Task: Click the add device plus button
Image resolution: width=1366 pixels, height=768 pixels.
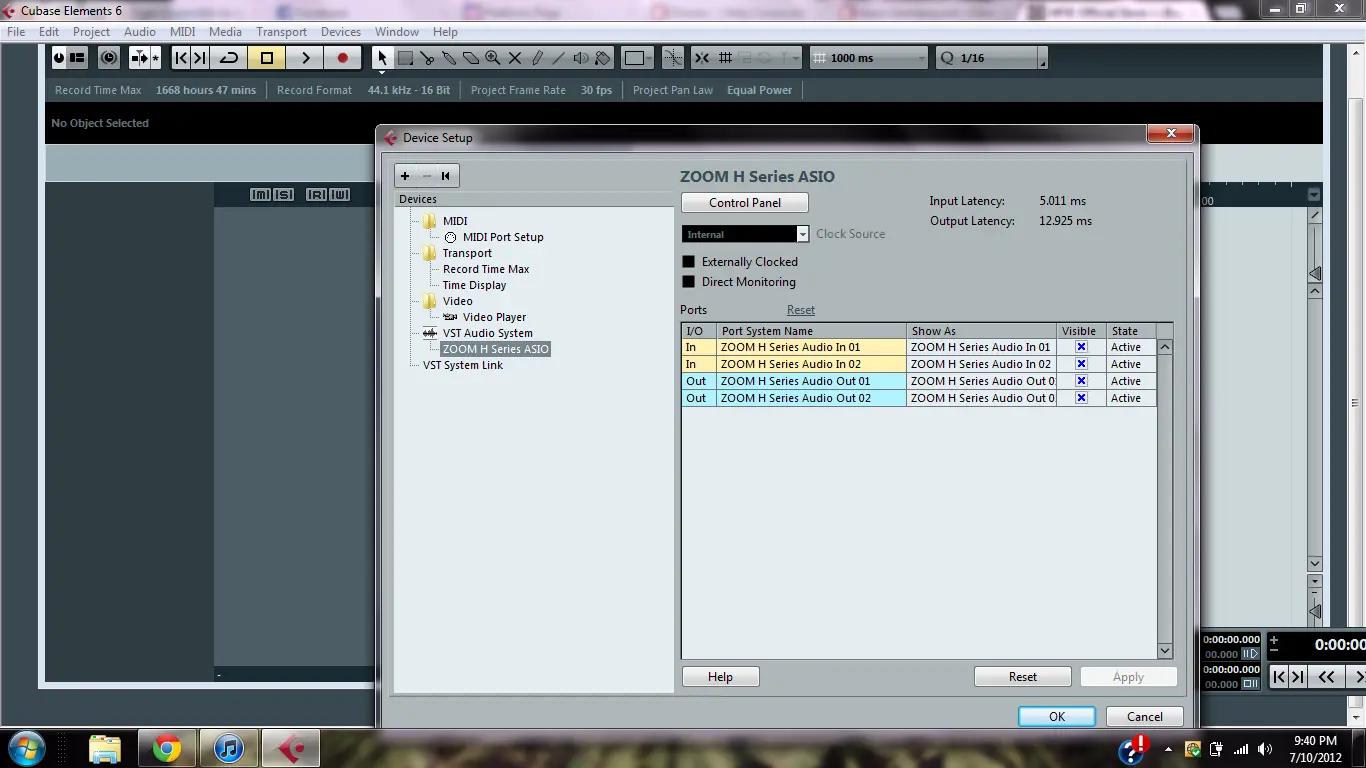Action: pyautogui.click(x=405, y=176)
